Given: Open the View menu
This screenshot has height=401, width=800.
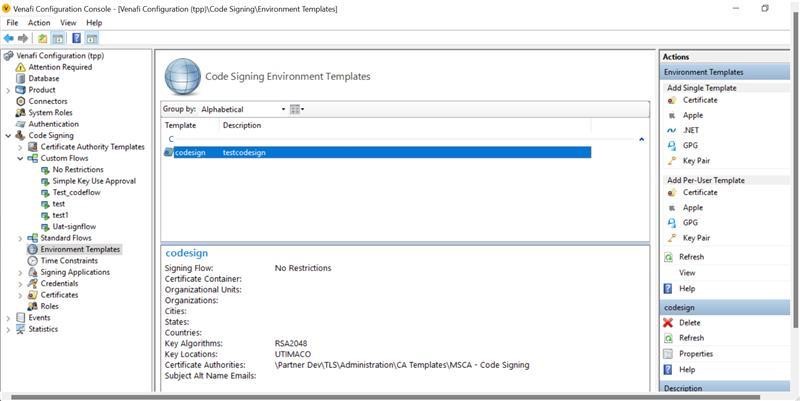Looking at the screenshot, I should click(x=68, y=23).
